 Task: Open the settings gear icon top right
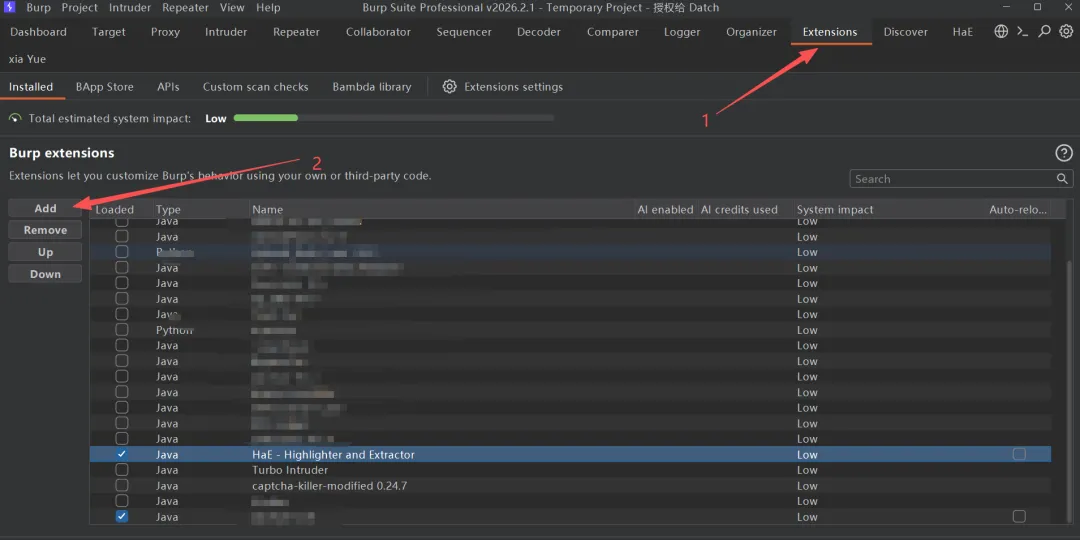[x=1066, y=32]
